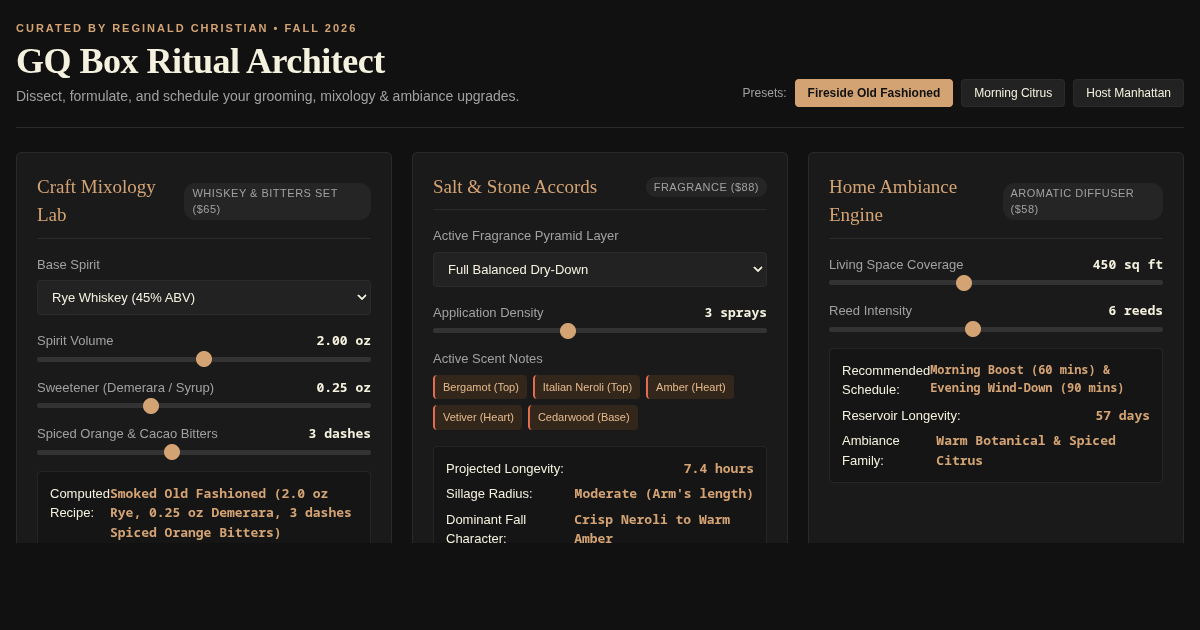Click the Crisp Neroli to Warm Amber text

[652, 529]
